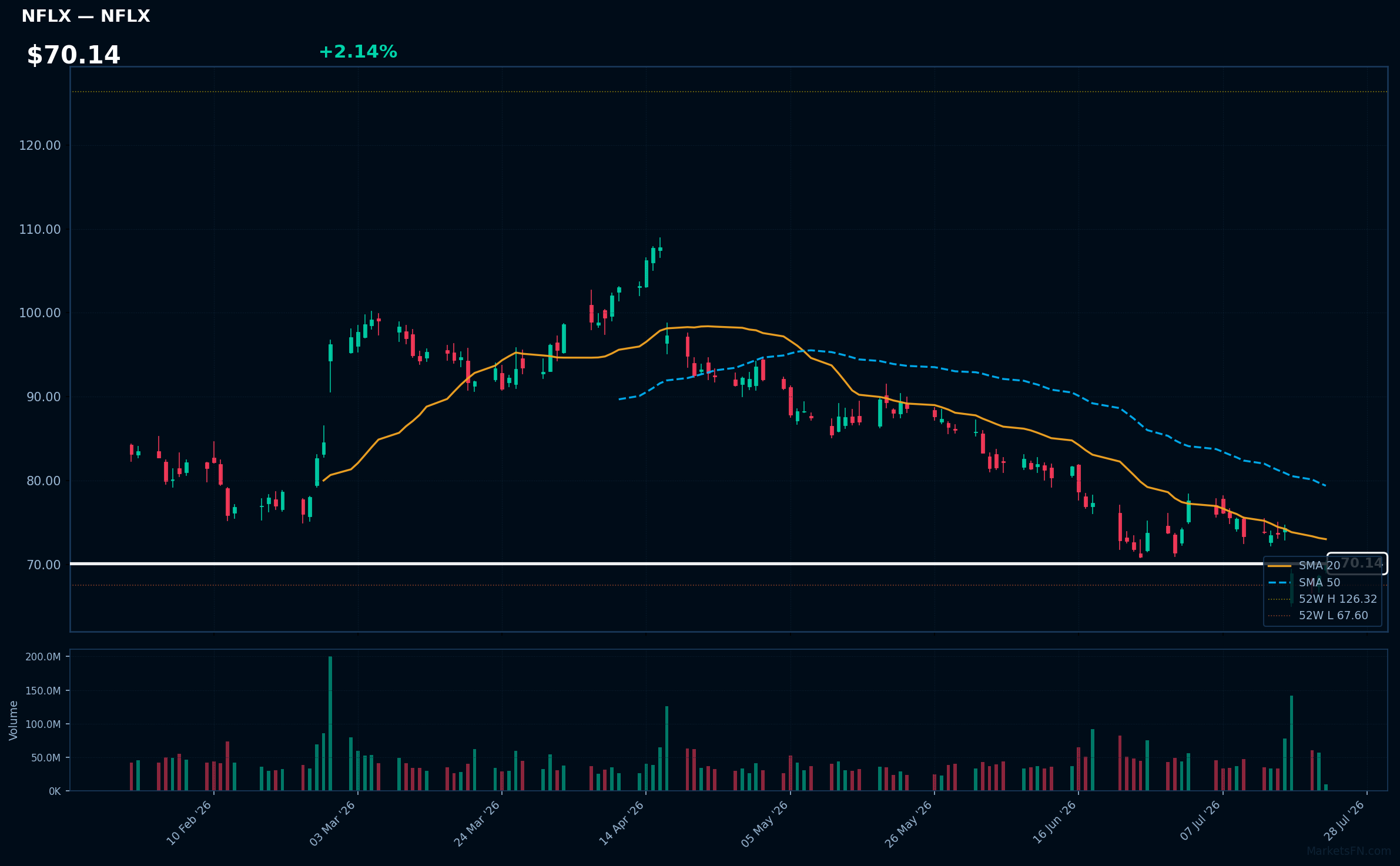
Task: Click the $70.14 current price heading
Action: click(73, 55)
